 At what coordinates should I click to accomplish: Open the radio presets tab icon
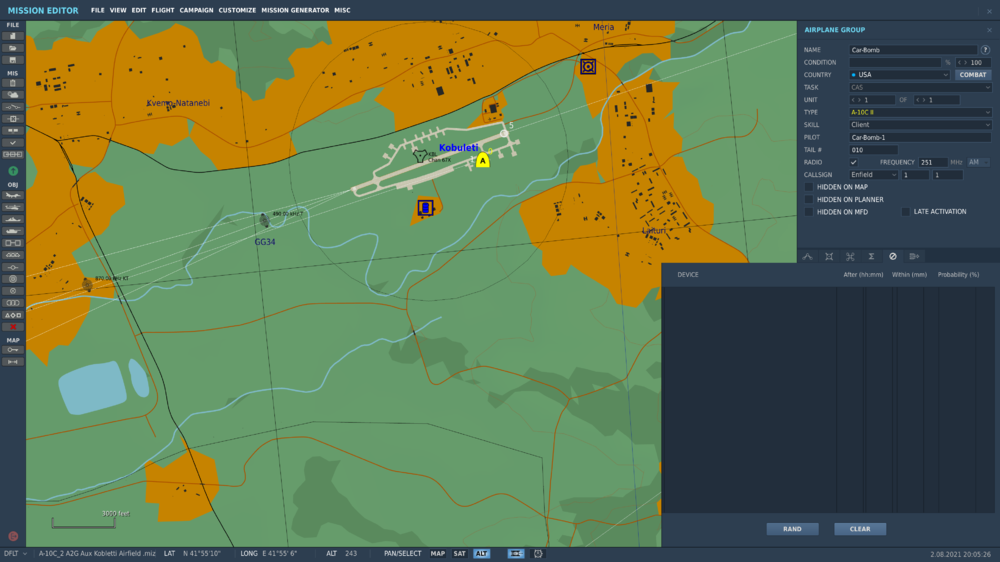coord(914,256)
